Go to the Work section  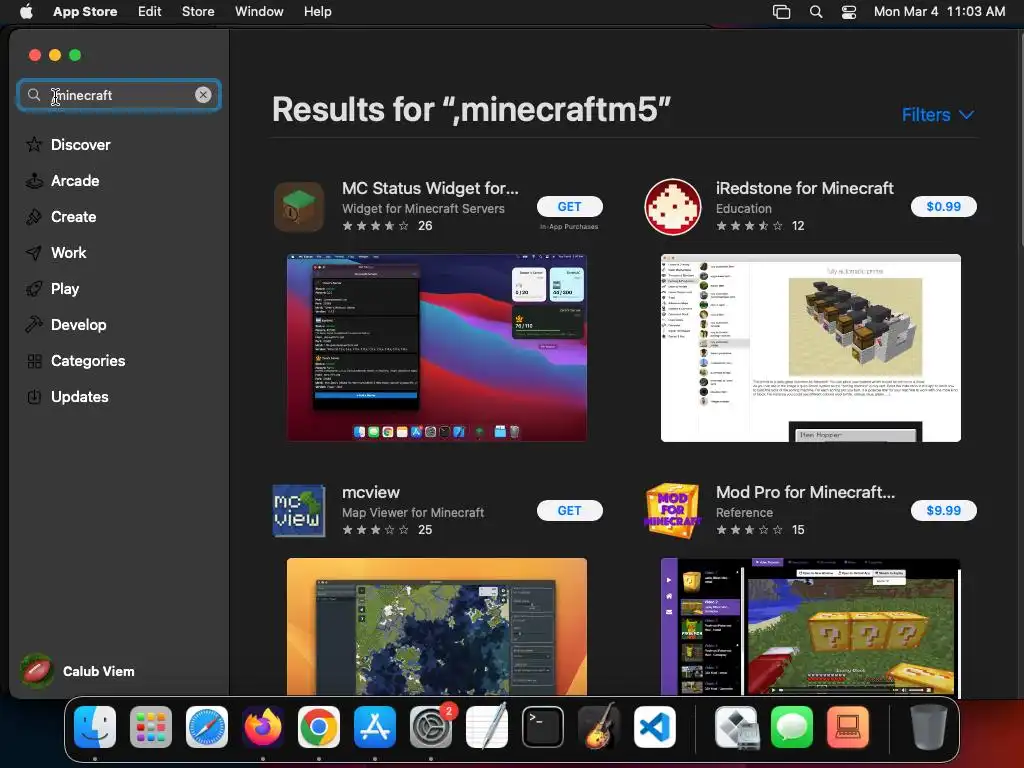point(69,253)
